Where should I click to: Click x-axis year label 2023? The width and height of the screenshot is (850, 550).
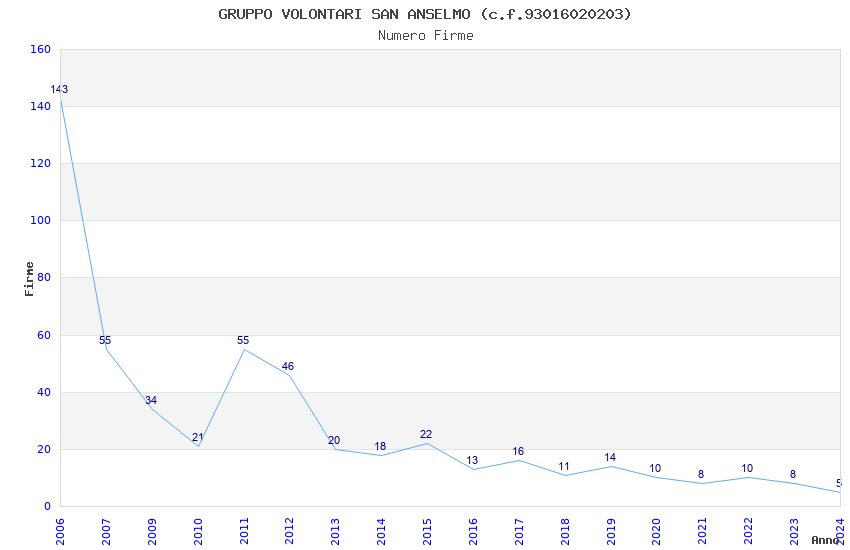pyautogui.click(x=794, y=532)
